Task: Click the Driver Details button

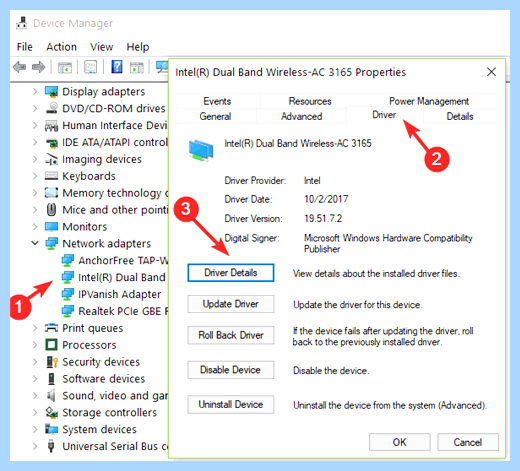Action: (231, 273)
